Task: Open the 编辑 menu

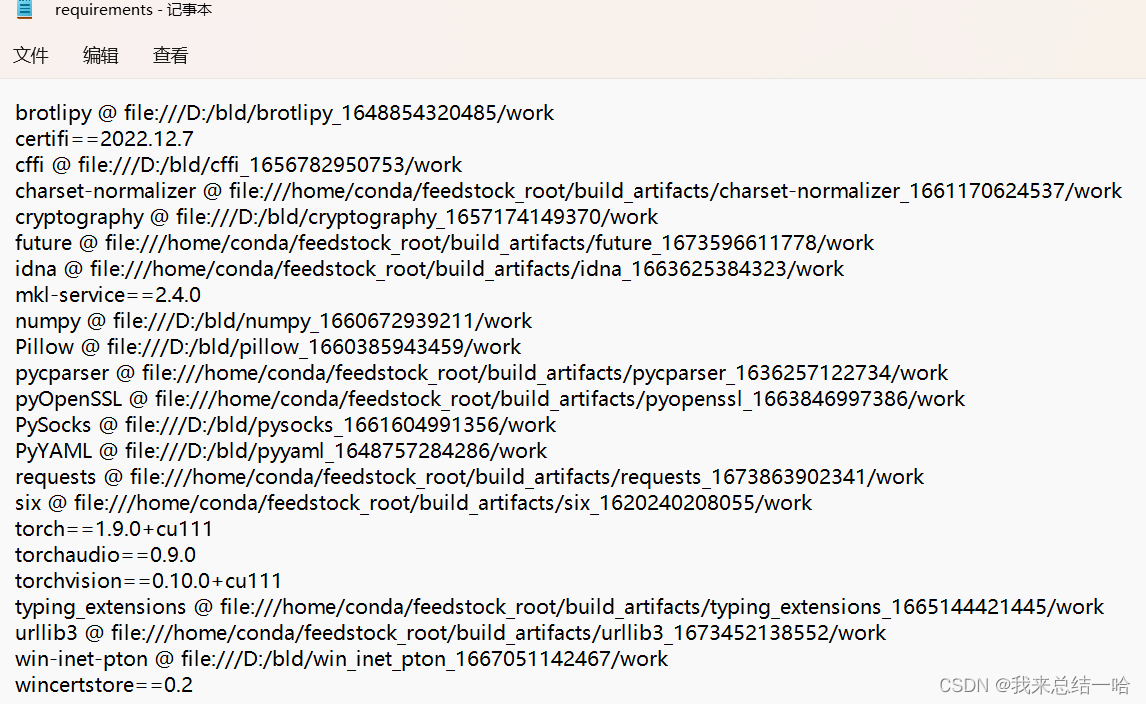Action: click(x=100, y=56)
